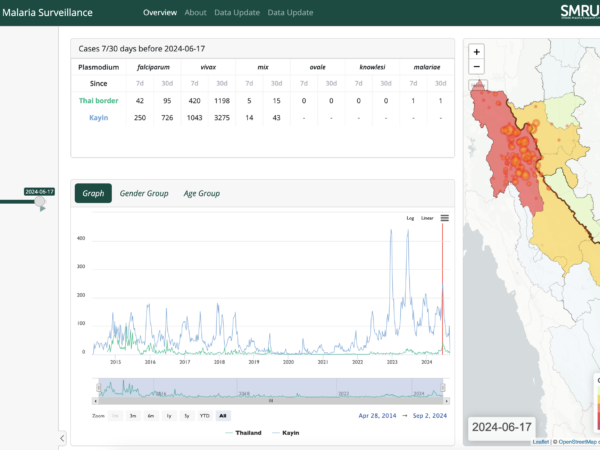The height and width of the screenshot is (450, 600).
Task: Edit the start date Apr 28, 2014
Action: [377, 416]
